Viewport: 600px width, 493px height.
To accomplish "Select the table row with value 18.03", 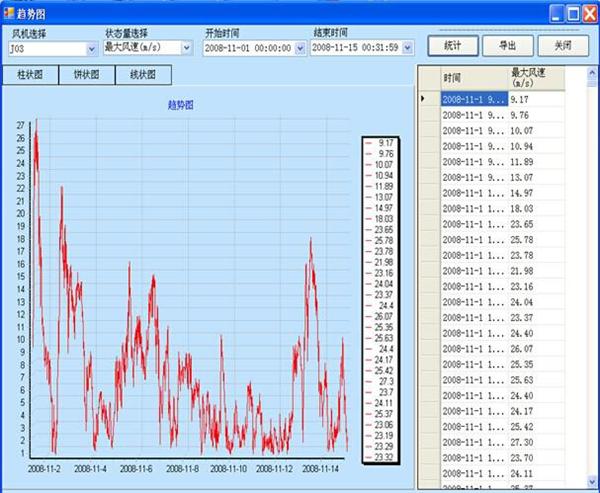I will tap(500, 208).
